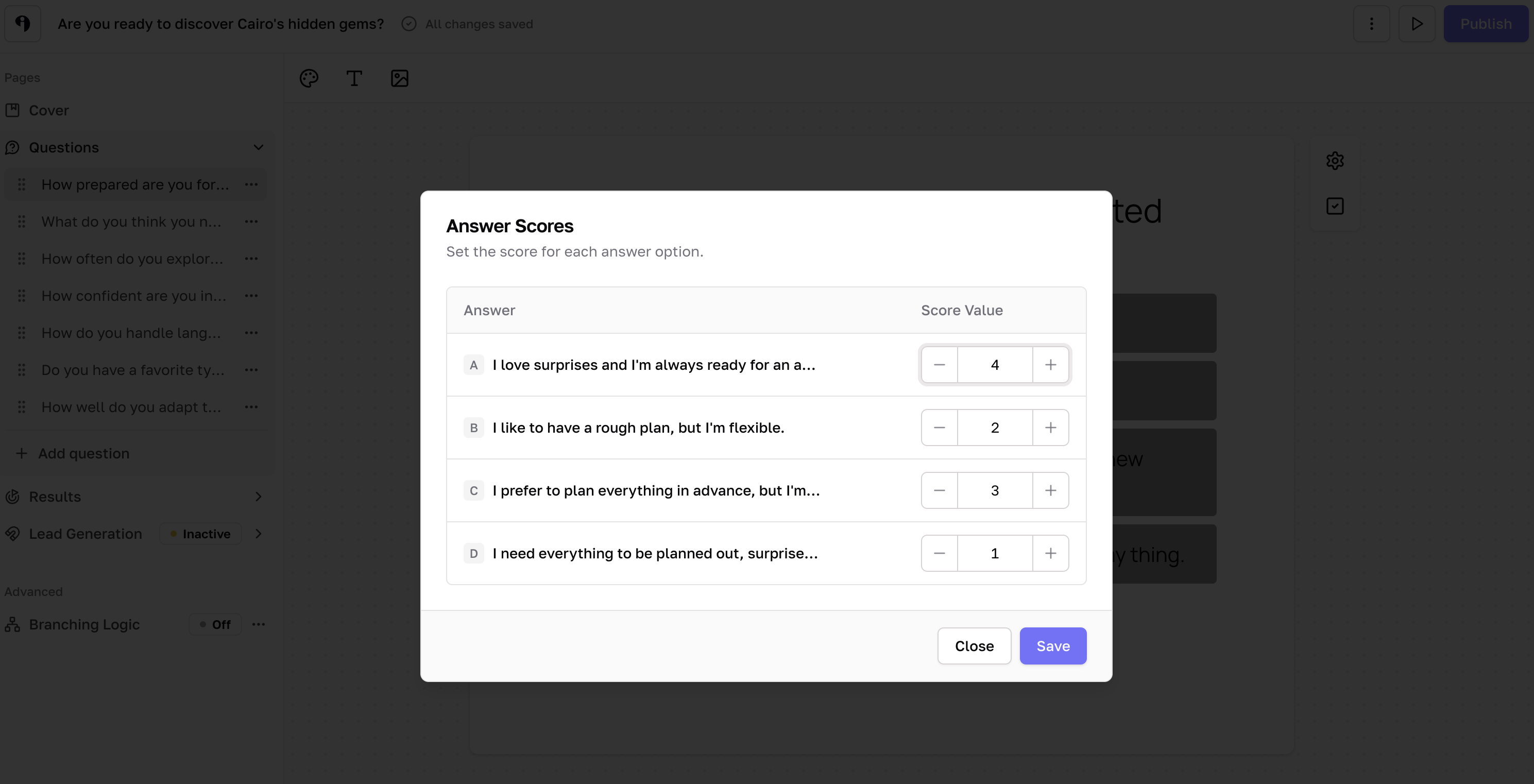The image size is (1534, 784).
Task: Click the logo home icon
Action: (x=23, y=24)
